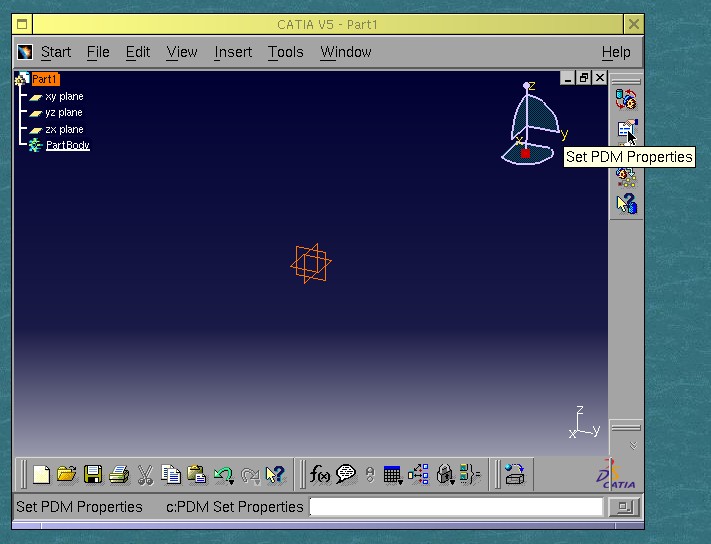Open the Start menu
Screen dimensions: 711x544
click(56, 52)
